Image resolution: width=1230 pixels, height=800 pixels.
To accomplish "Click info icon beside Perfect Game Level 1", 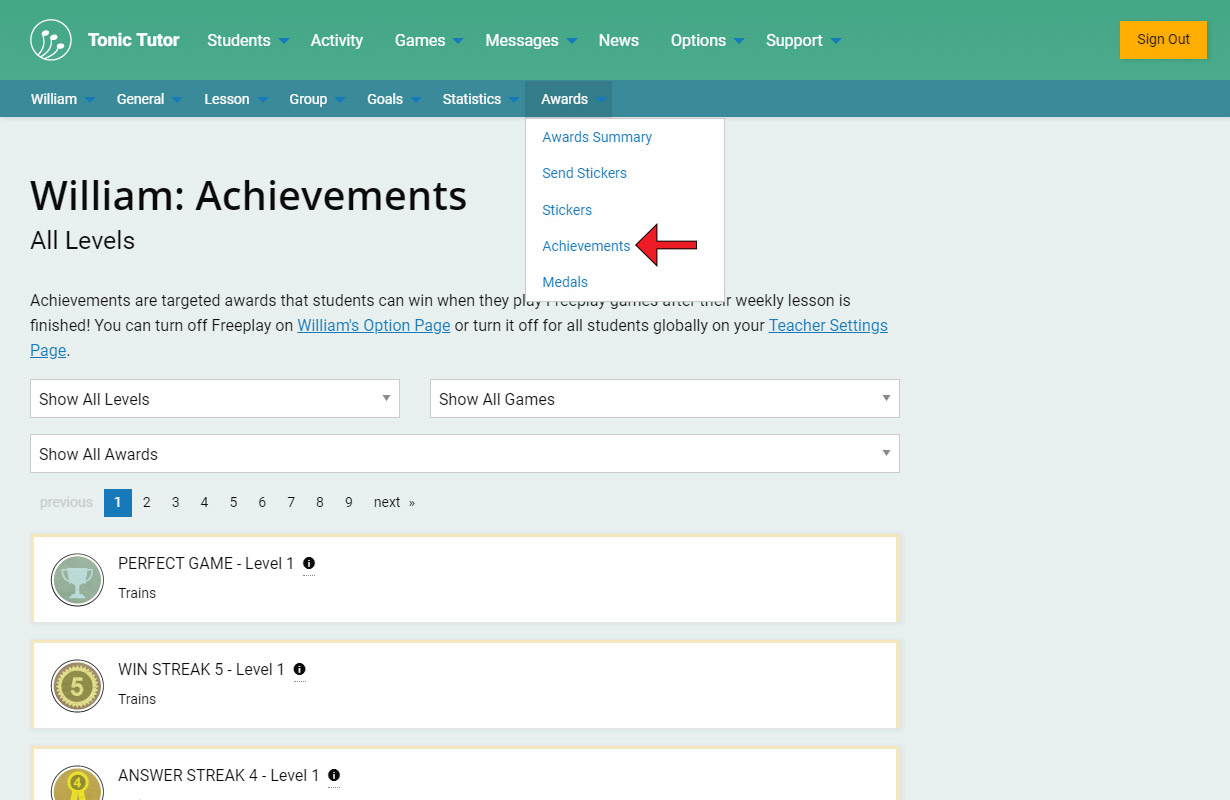I will tap(309, 563).
